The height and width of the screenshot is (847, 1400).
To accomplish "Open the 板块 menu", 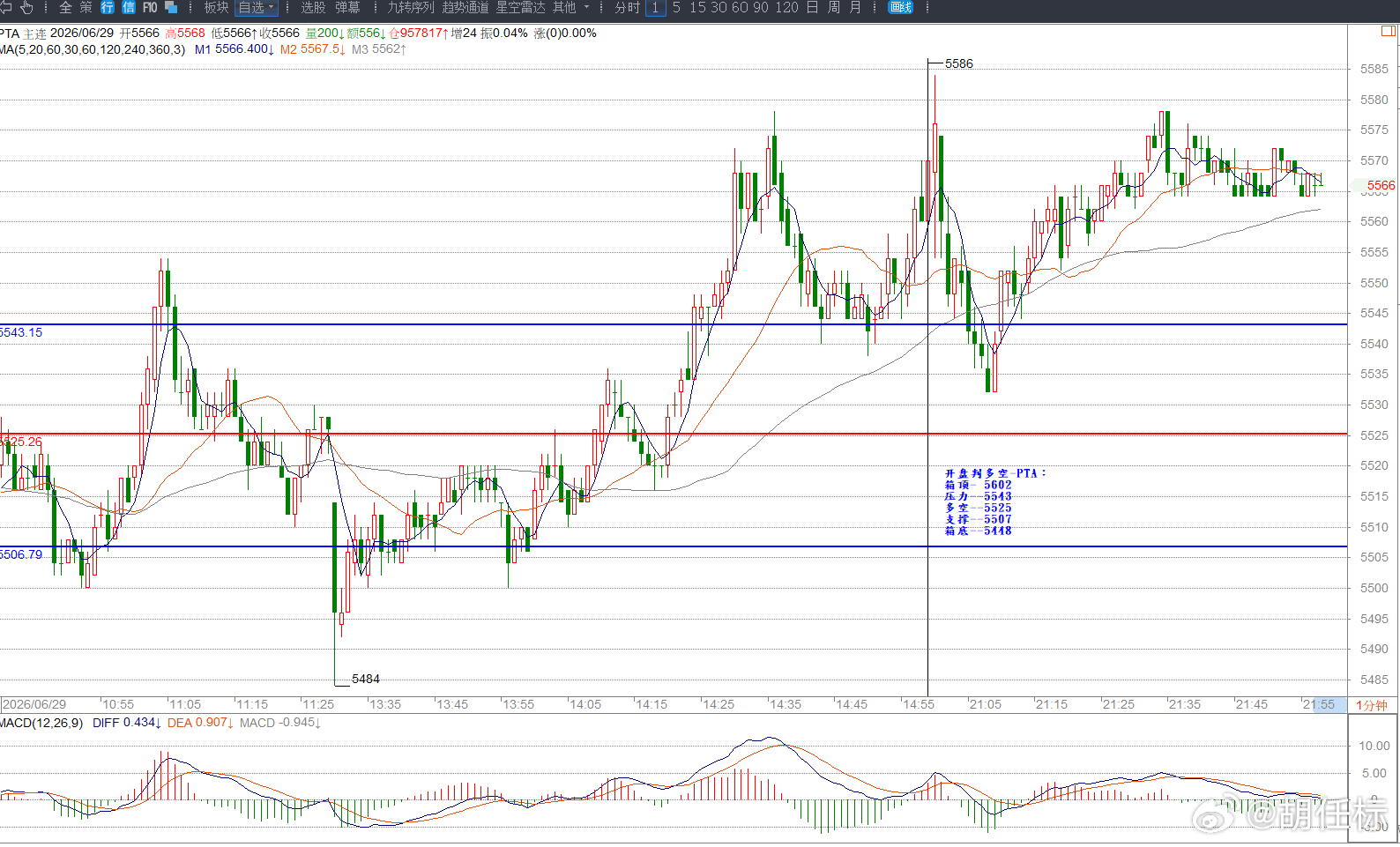I will pyautogui.click(x=216, y=8).
